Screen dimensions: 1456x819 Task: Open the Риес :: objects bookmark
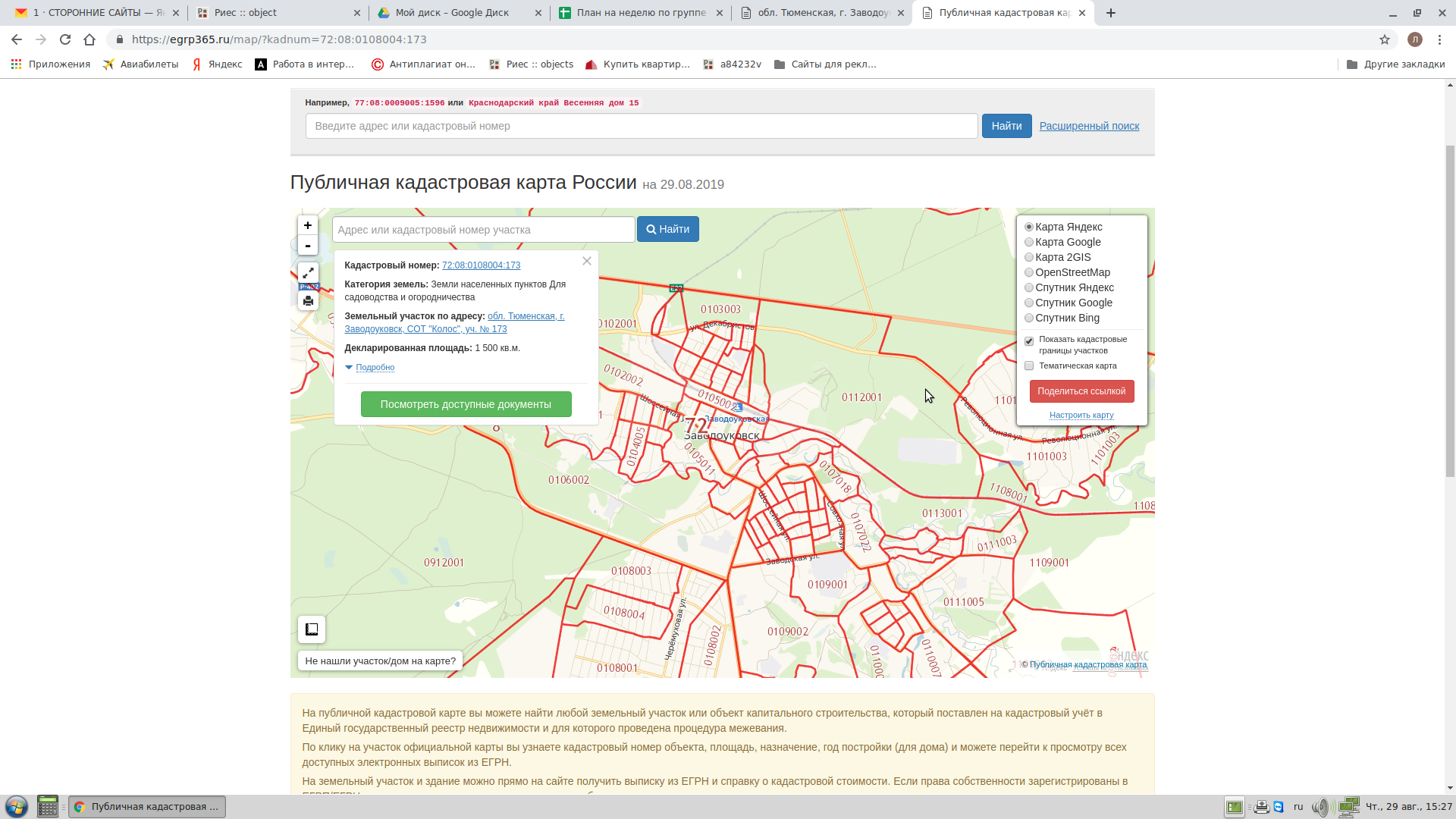pos(532,64)
